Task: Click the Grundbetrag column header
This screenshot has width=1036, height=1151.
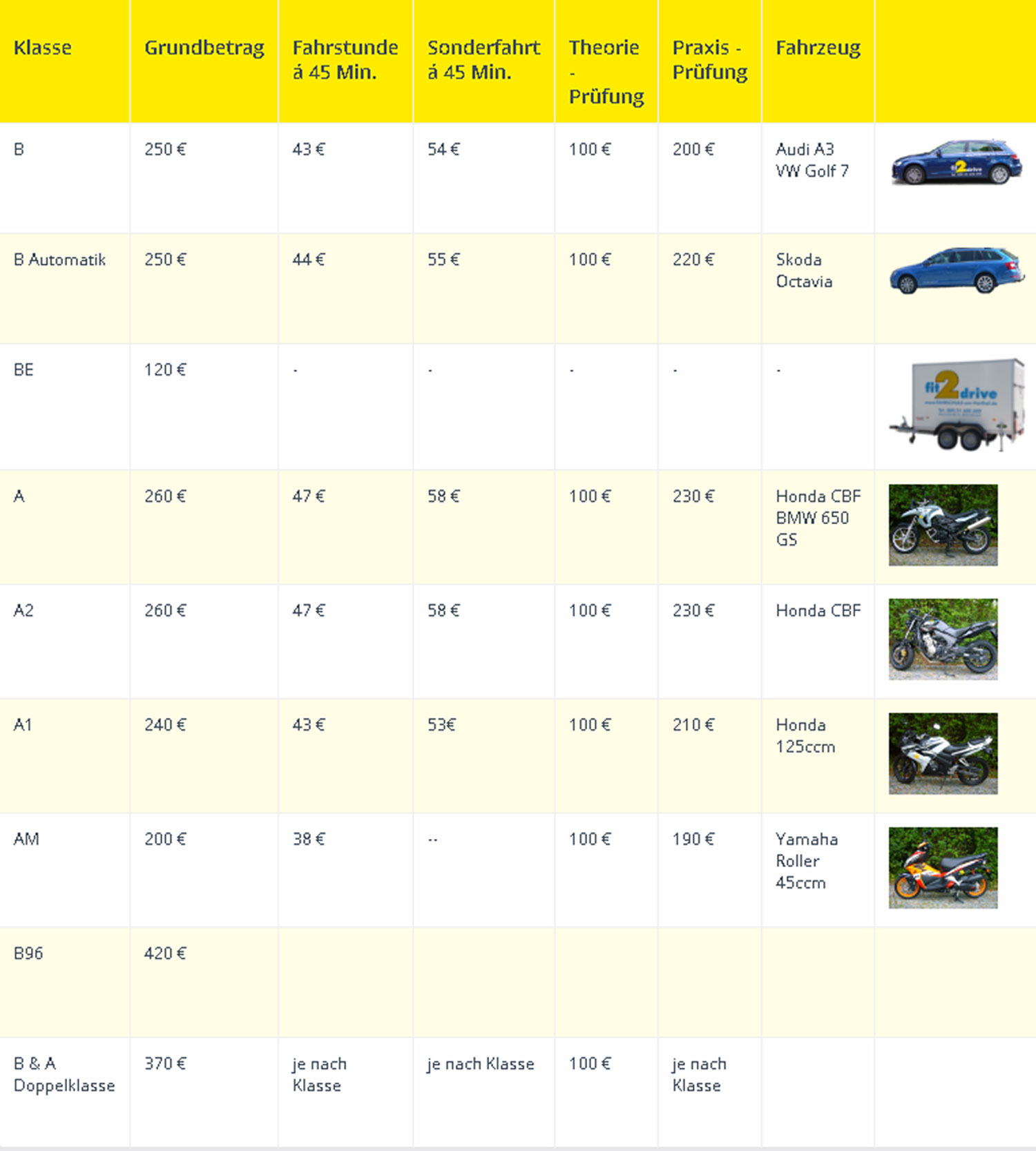Action: [204, 48]
